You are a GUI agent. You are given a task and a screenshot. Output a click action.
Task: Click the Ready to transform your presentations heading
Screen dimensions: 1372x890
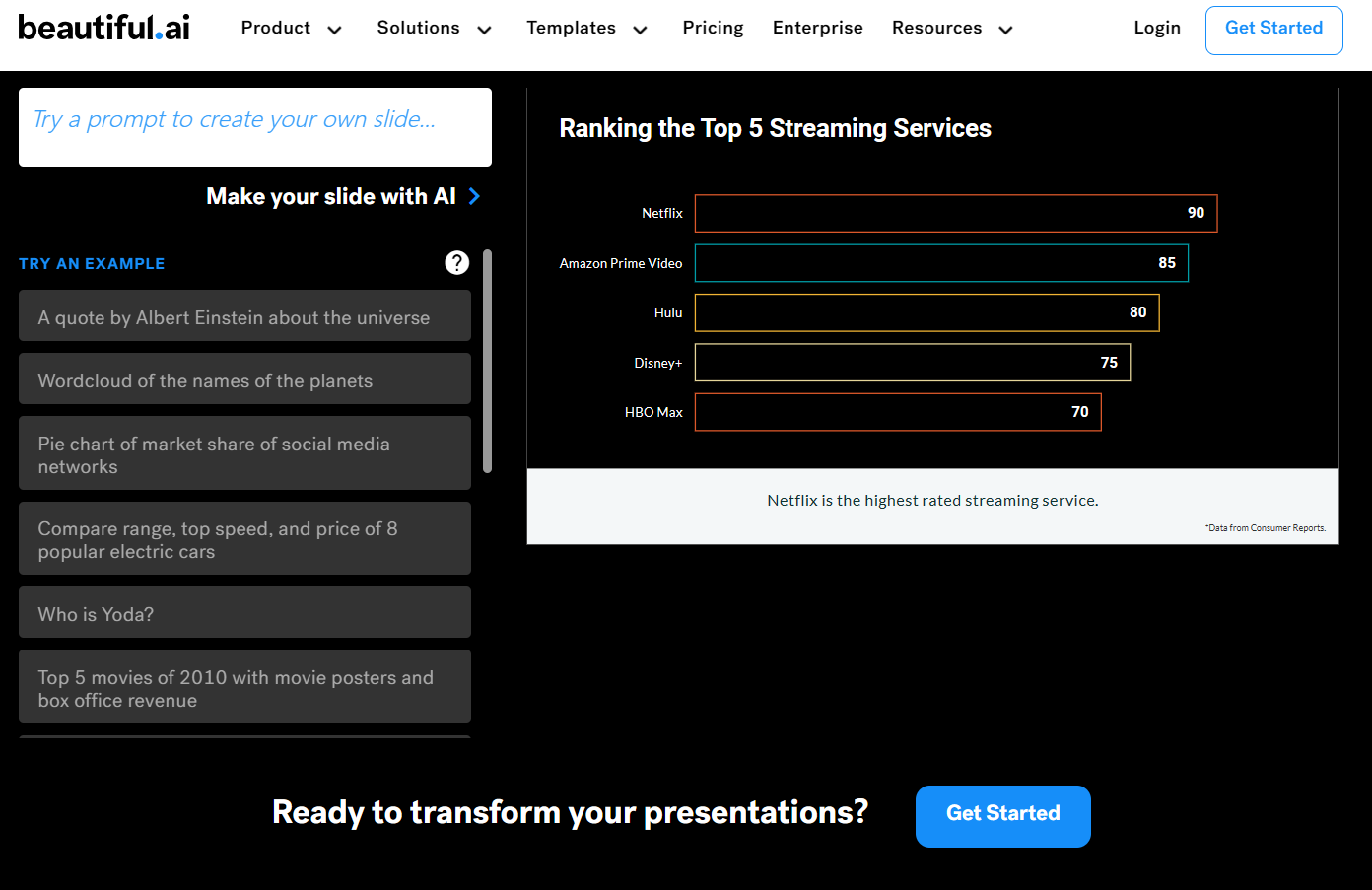pos(570,812)
